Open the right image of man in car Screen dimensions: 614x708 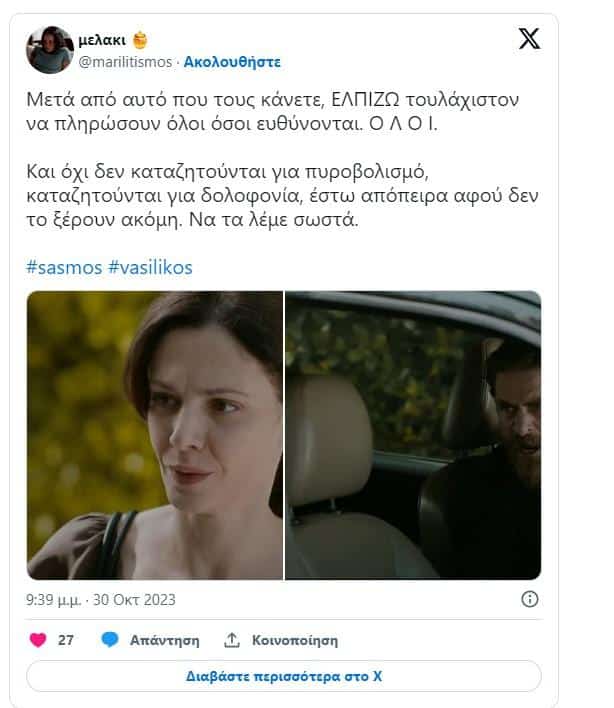pos(413,435)
